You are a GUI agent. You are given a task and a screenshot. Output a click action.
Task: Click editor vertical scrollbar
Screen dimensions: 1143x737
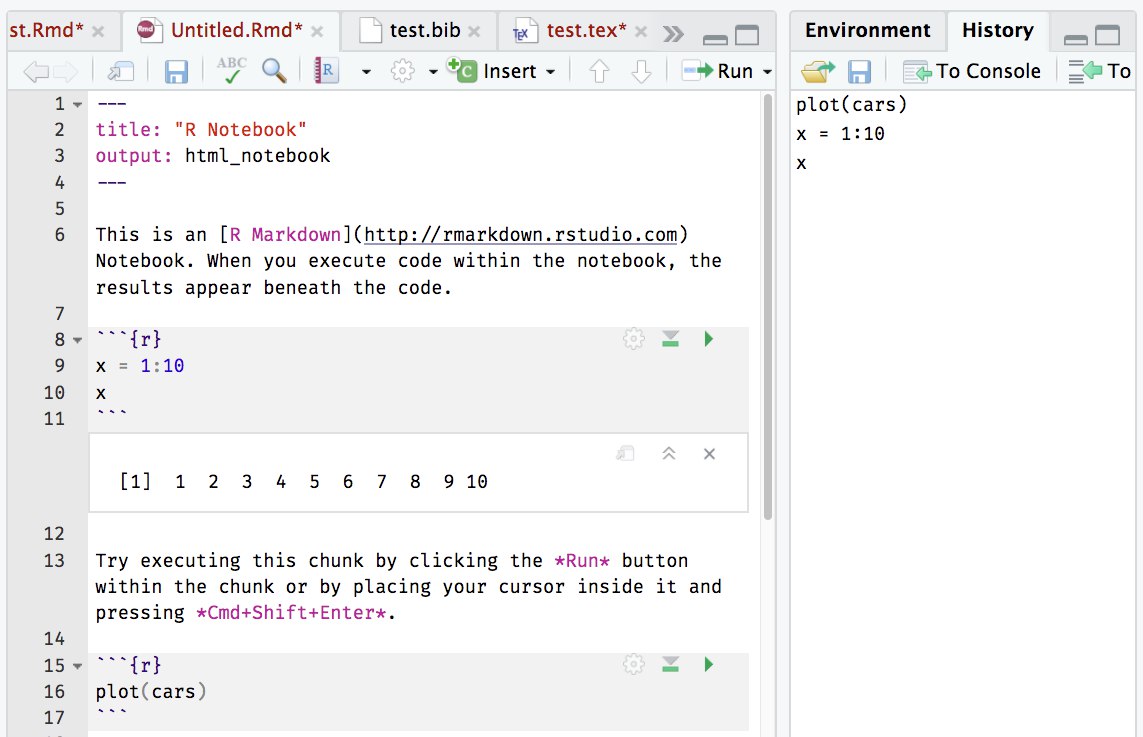tap(768, 306)
